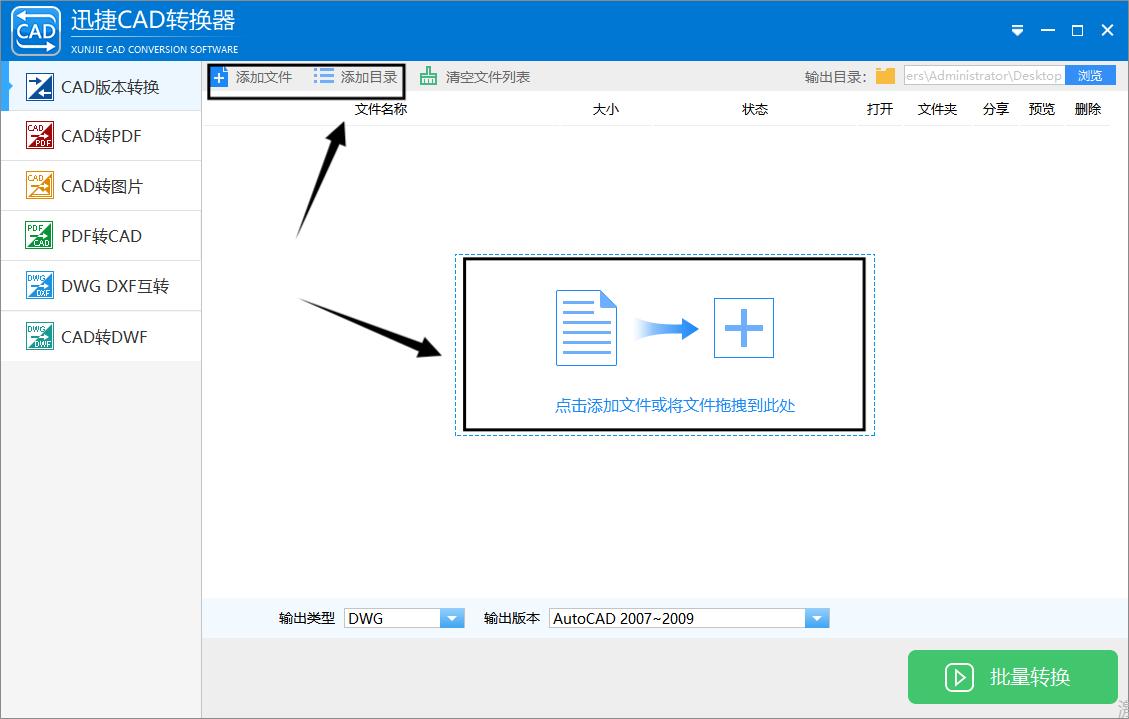
Task: Click the 输出类型 dropdown arrow
Action: 454,617
